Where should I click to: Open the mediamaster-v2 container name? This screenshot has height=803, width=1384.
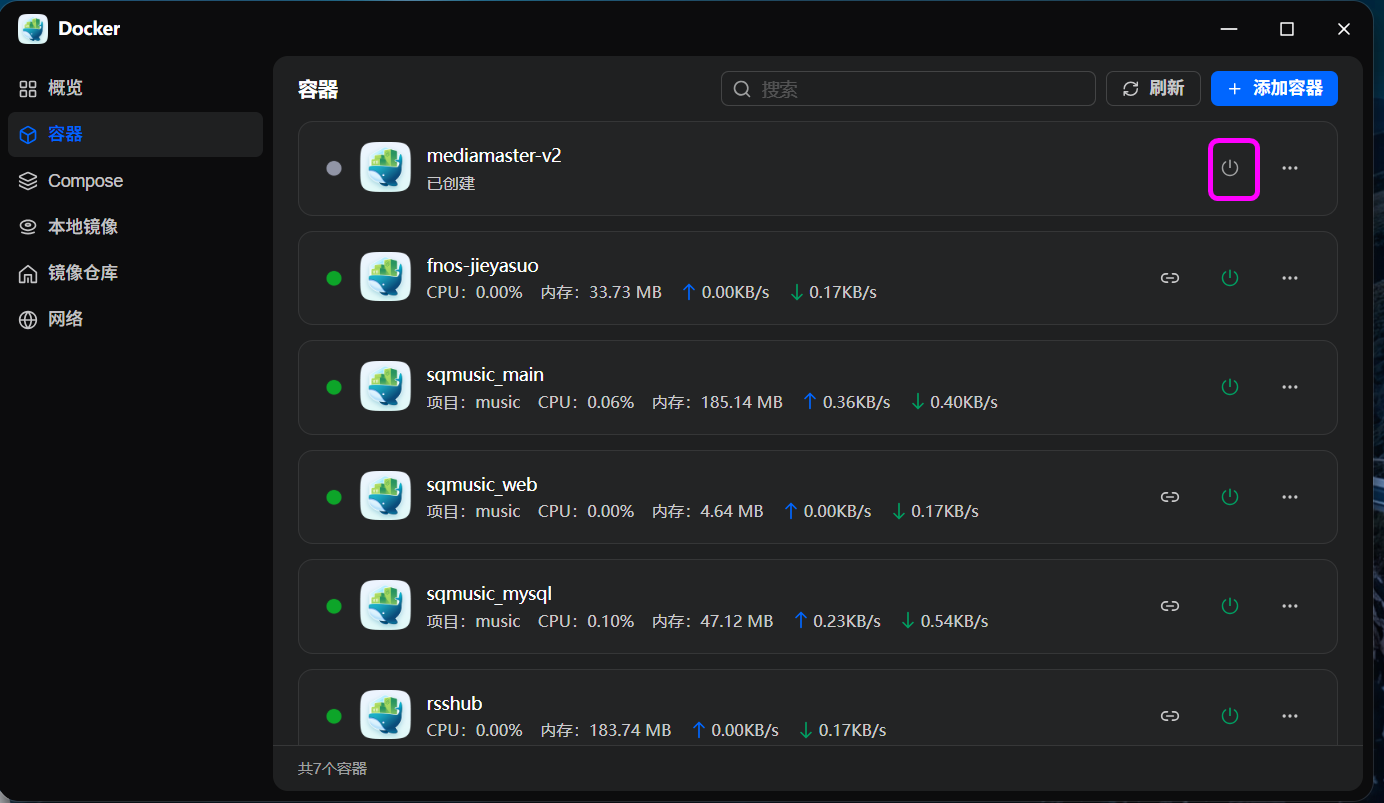point(494,156)
